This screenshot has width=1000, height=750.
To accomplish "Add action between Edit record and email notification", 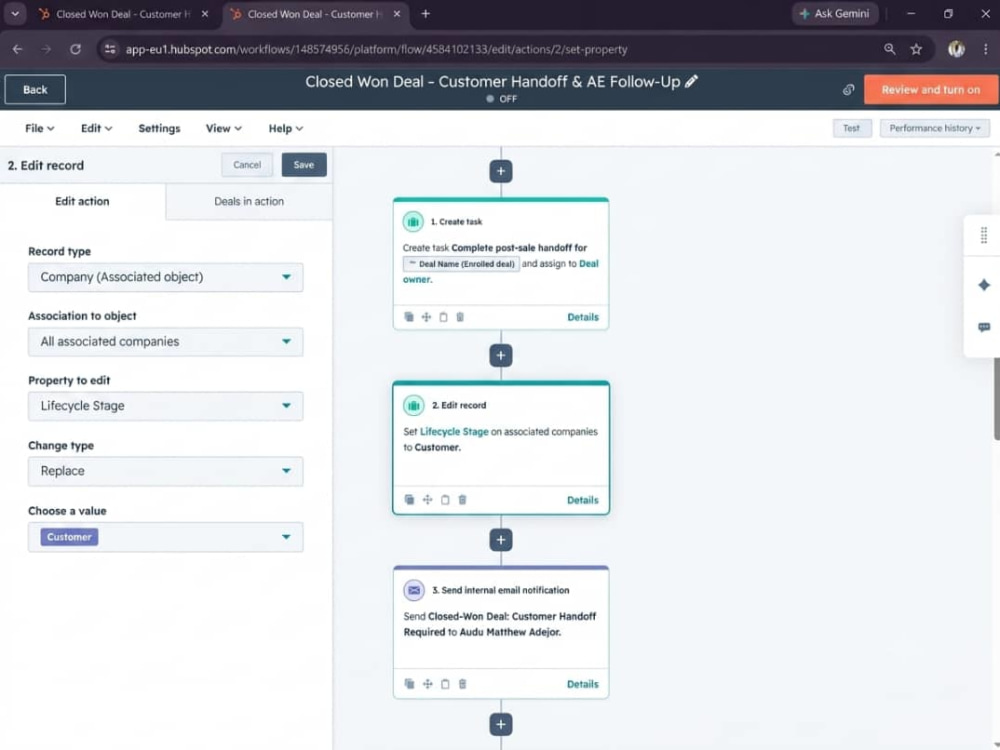I will click(501, 540).
